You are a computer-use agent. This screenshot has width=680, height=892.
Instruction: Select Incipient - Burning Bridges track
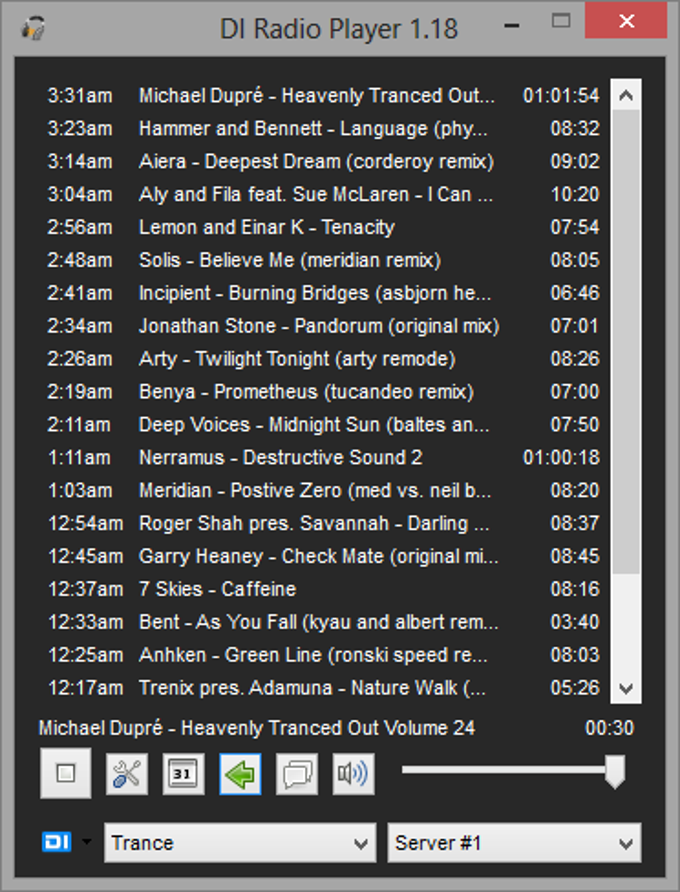pyautogui.click(x=323, y=294)
